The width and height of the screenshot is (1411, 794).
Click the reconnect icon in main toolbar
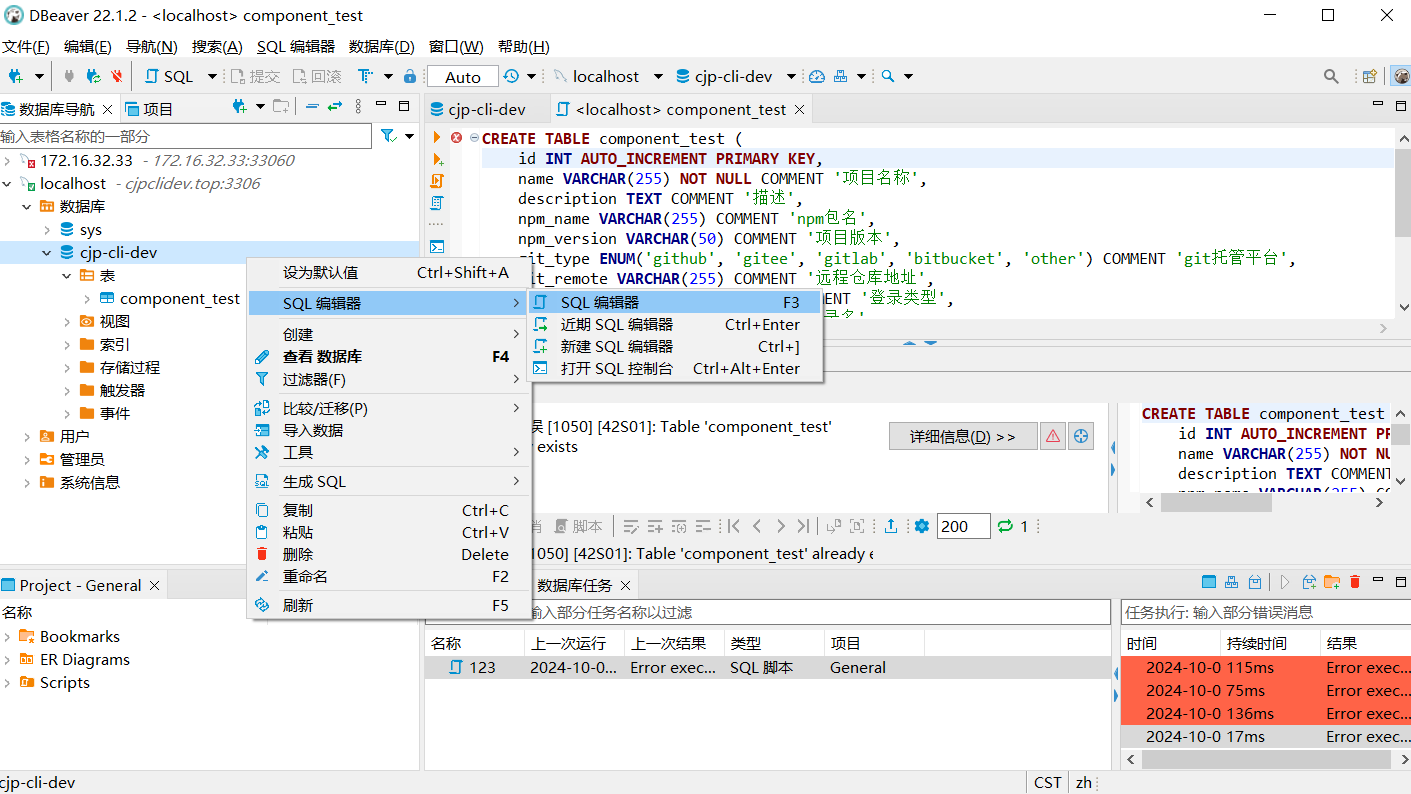click(x=93, y=76)
